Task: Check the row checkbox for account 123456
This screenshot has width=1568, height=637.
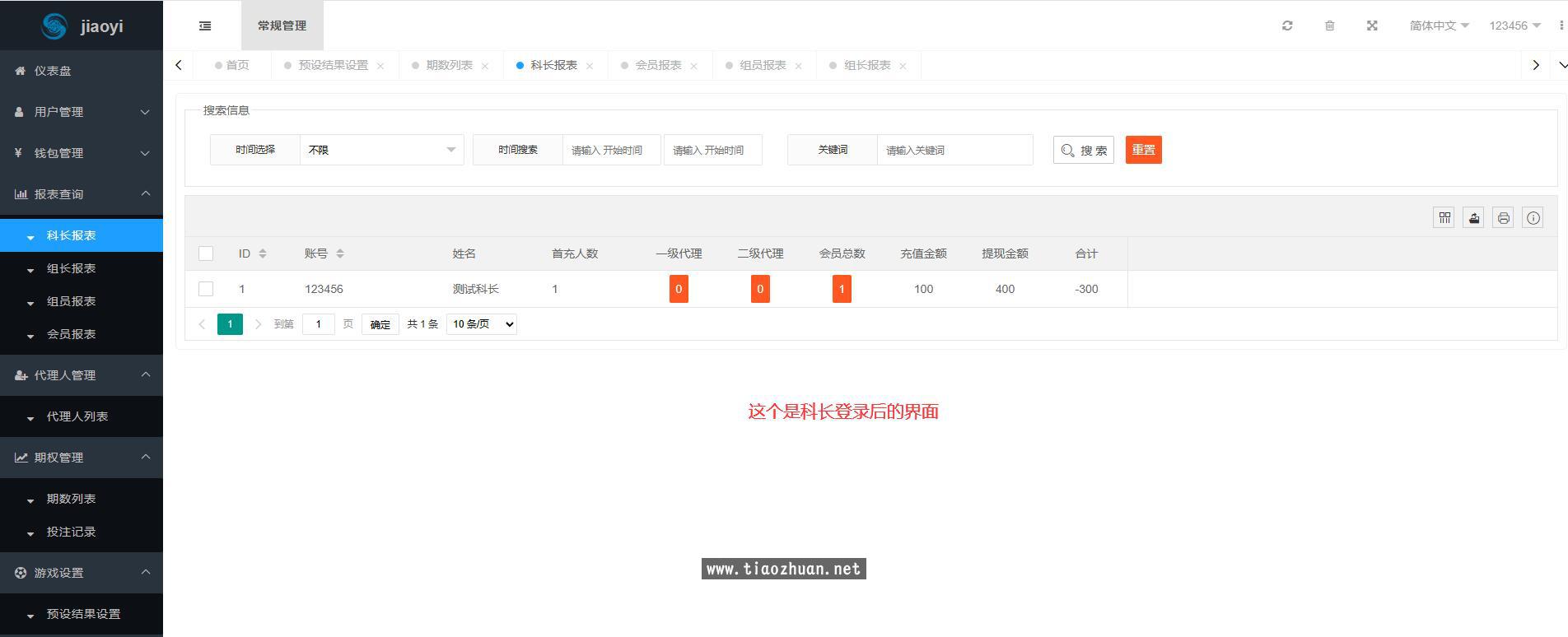Action: (206, 289)
